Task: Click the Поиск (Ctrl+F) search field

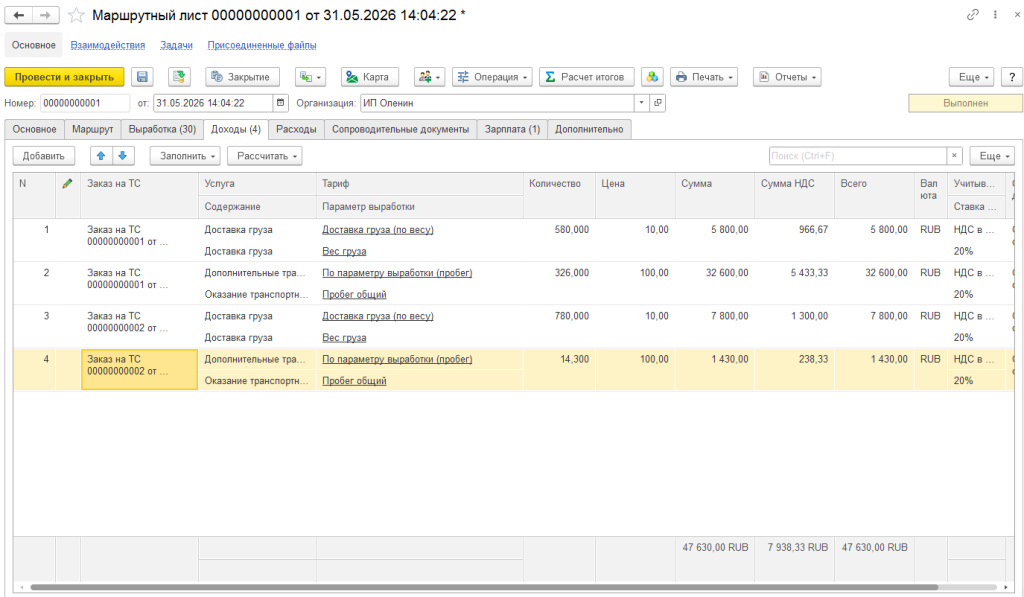Action: coord(857,156)
